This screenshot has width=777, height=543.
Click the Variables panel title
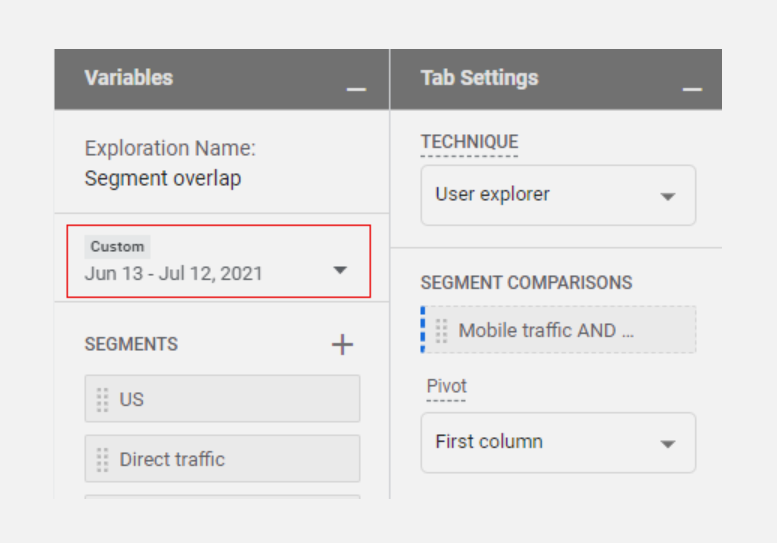[129, 78]
